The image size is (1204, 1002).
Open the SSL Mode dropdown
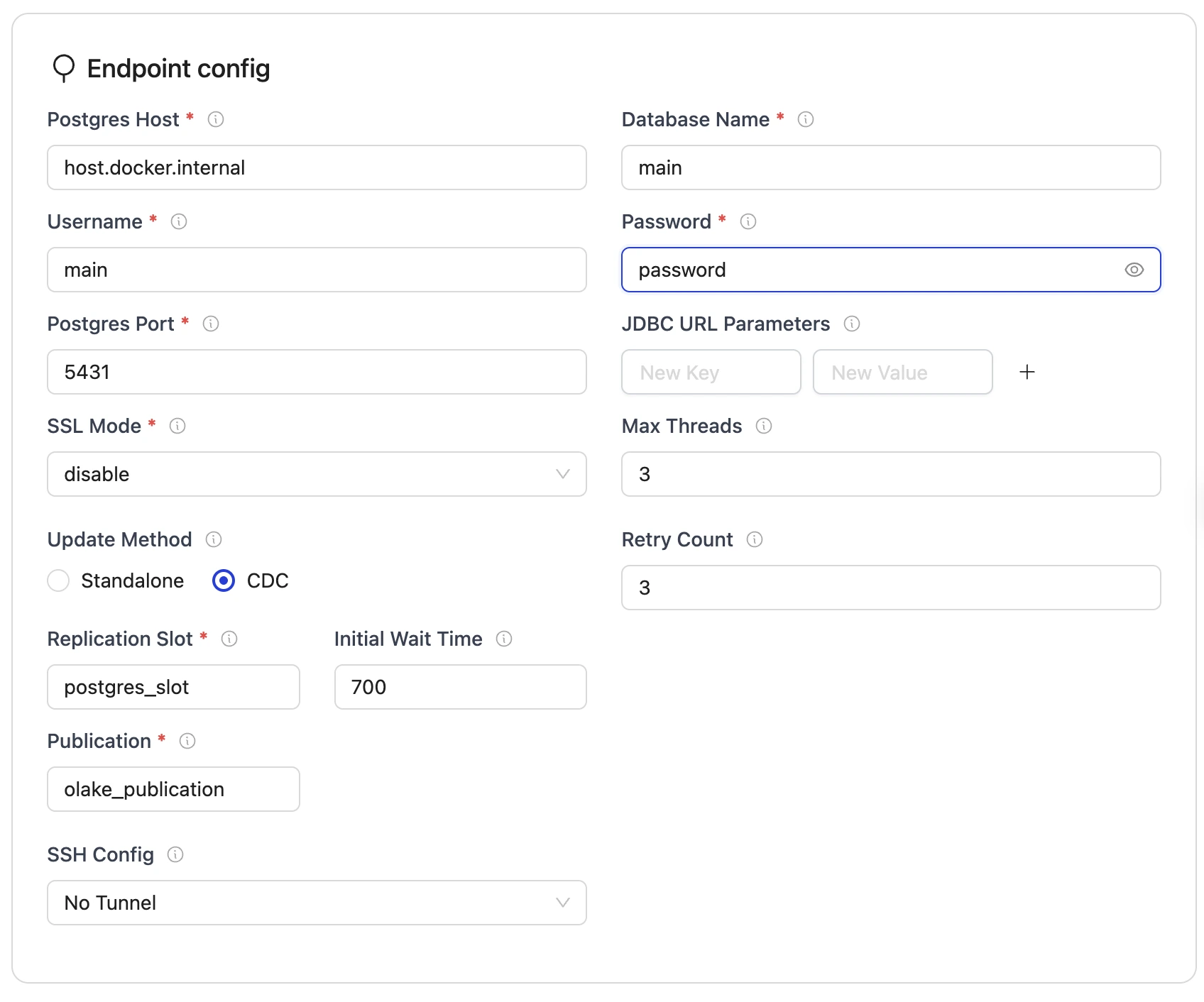[x=317, y=474]
